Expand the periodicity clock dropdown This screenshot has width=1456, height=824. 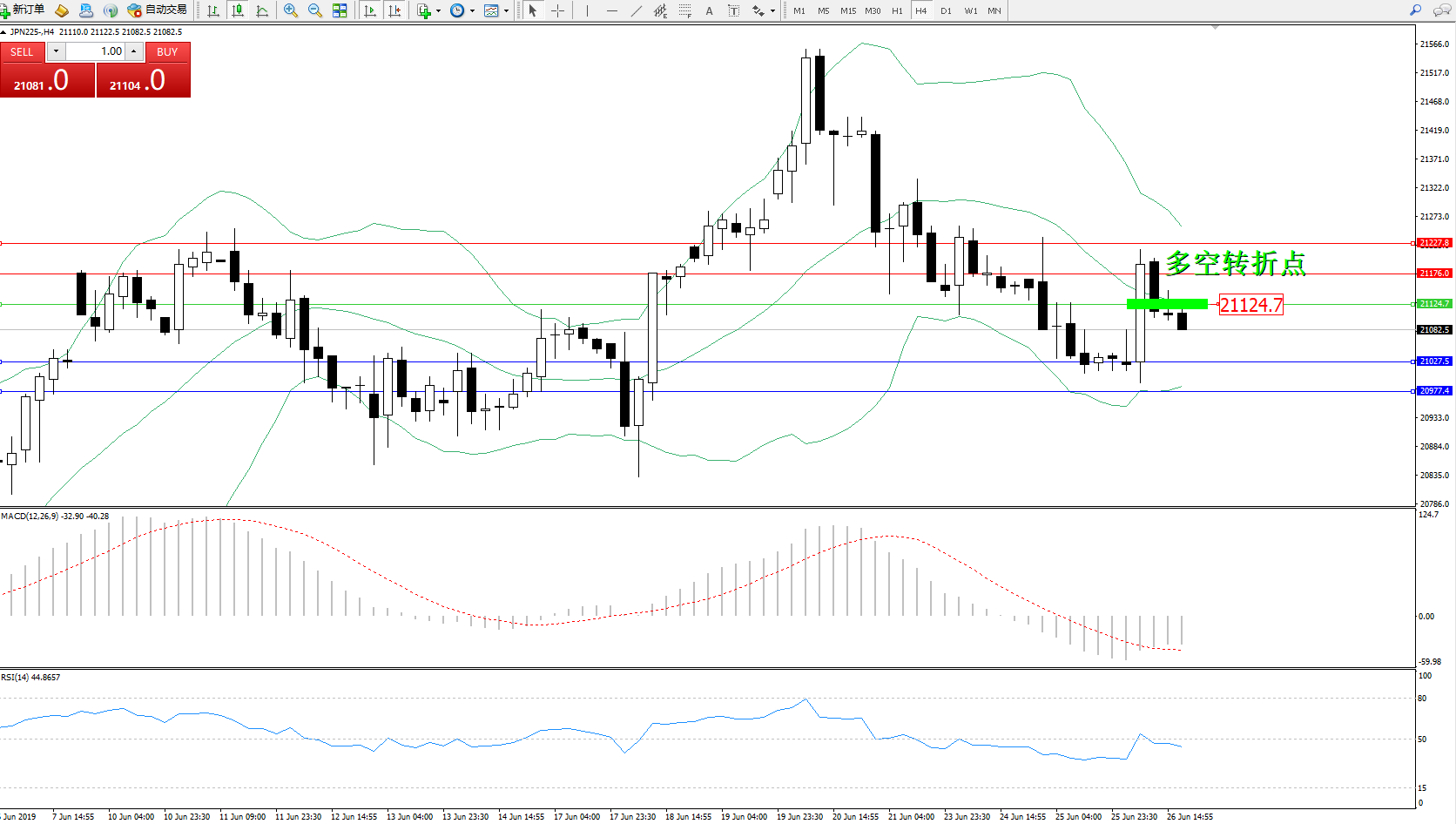point(472,11)
